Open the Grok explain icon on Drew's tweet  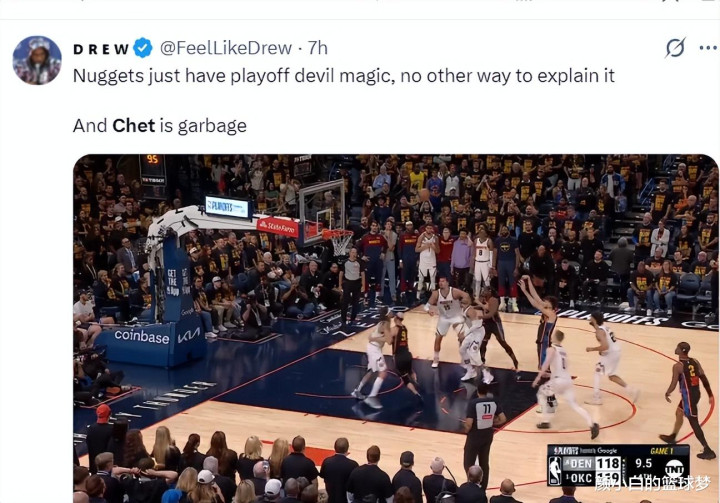coord(675,48)
